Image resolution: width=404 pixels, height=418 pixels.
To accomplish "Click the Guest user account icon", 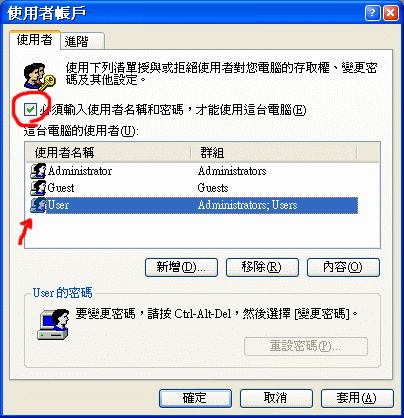I will pyautogui.click(x=38, y=188).
